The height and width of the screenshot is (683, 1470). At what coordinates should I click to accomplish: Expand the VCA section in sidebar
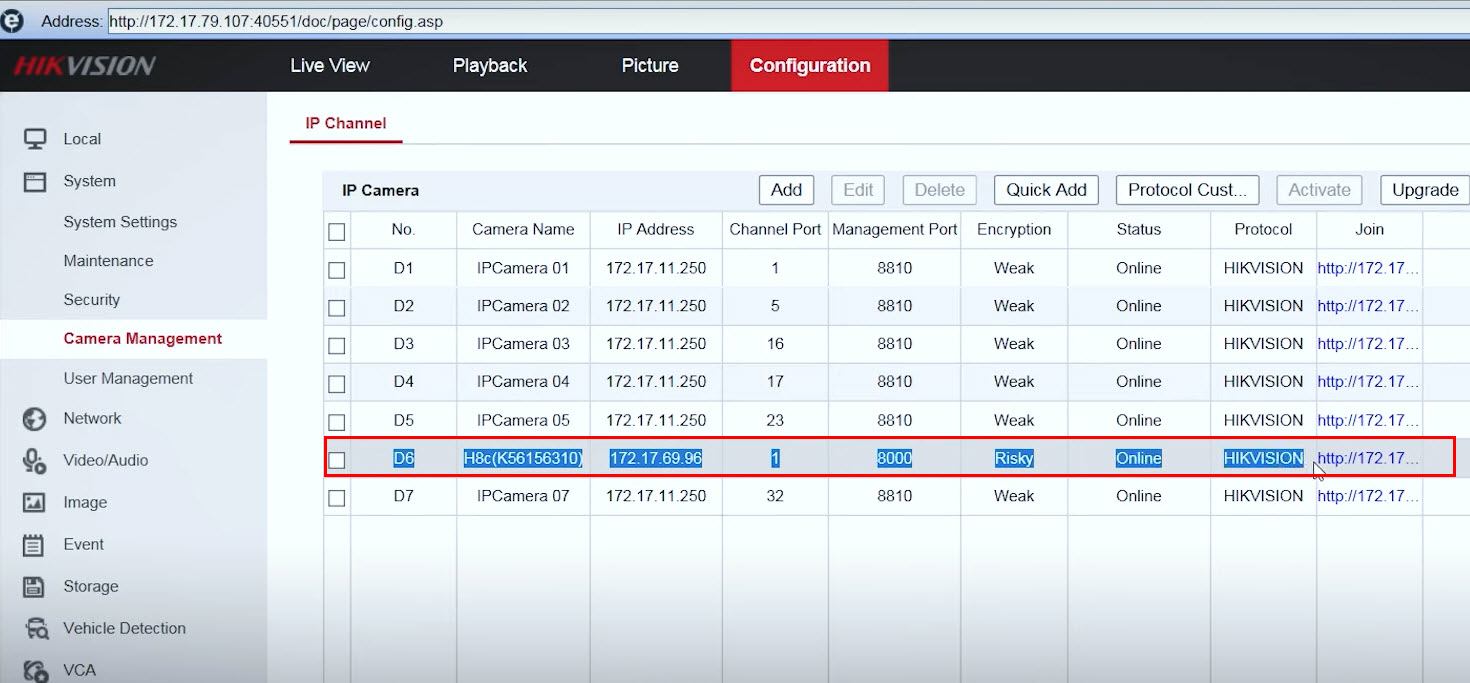point(79,670)
